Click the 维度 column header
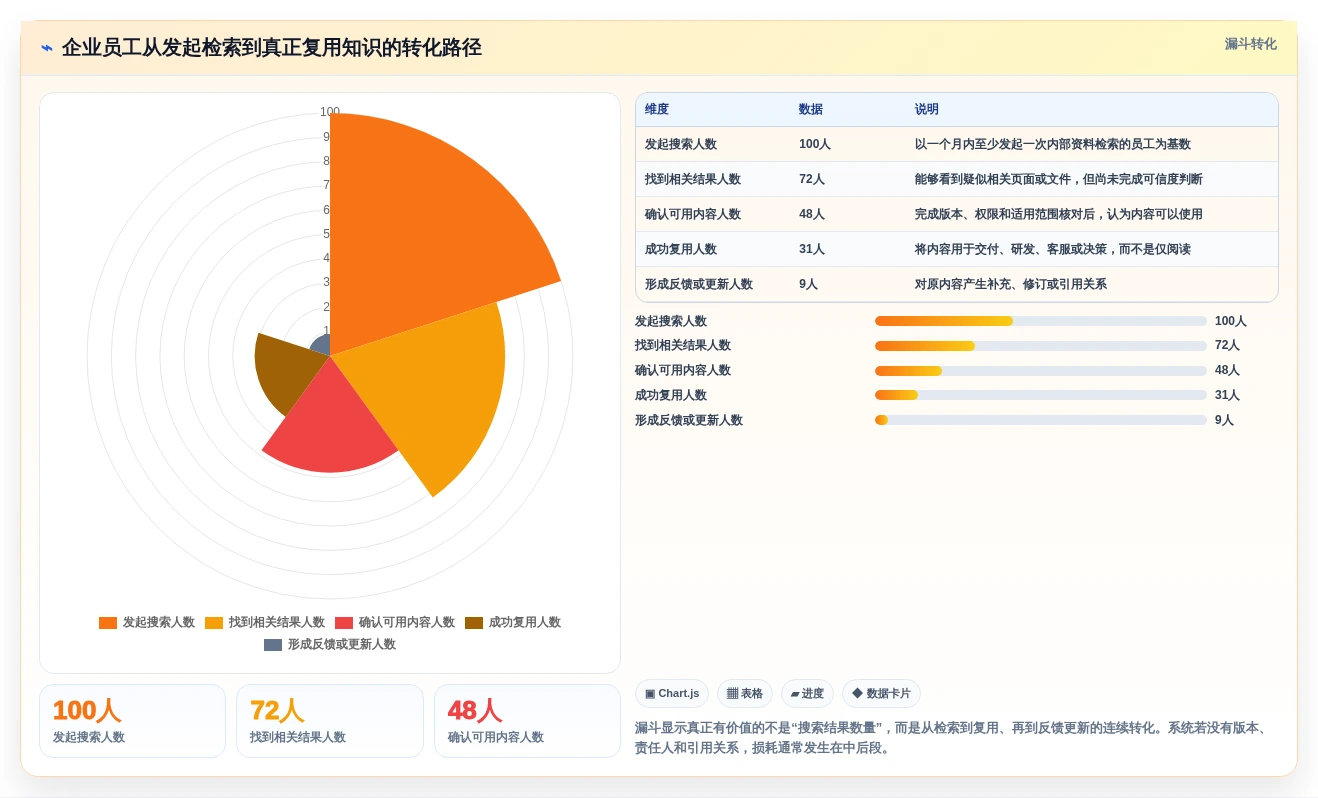The height and width of the screenshot is (798, 1318). [x=657, y=110]
